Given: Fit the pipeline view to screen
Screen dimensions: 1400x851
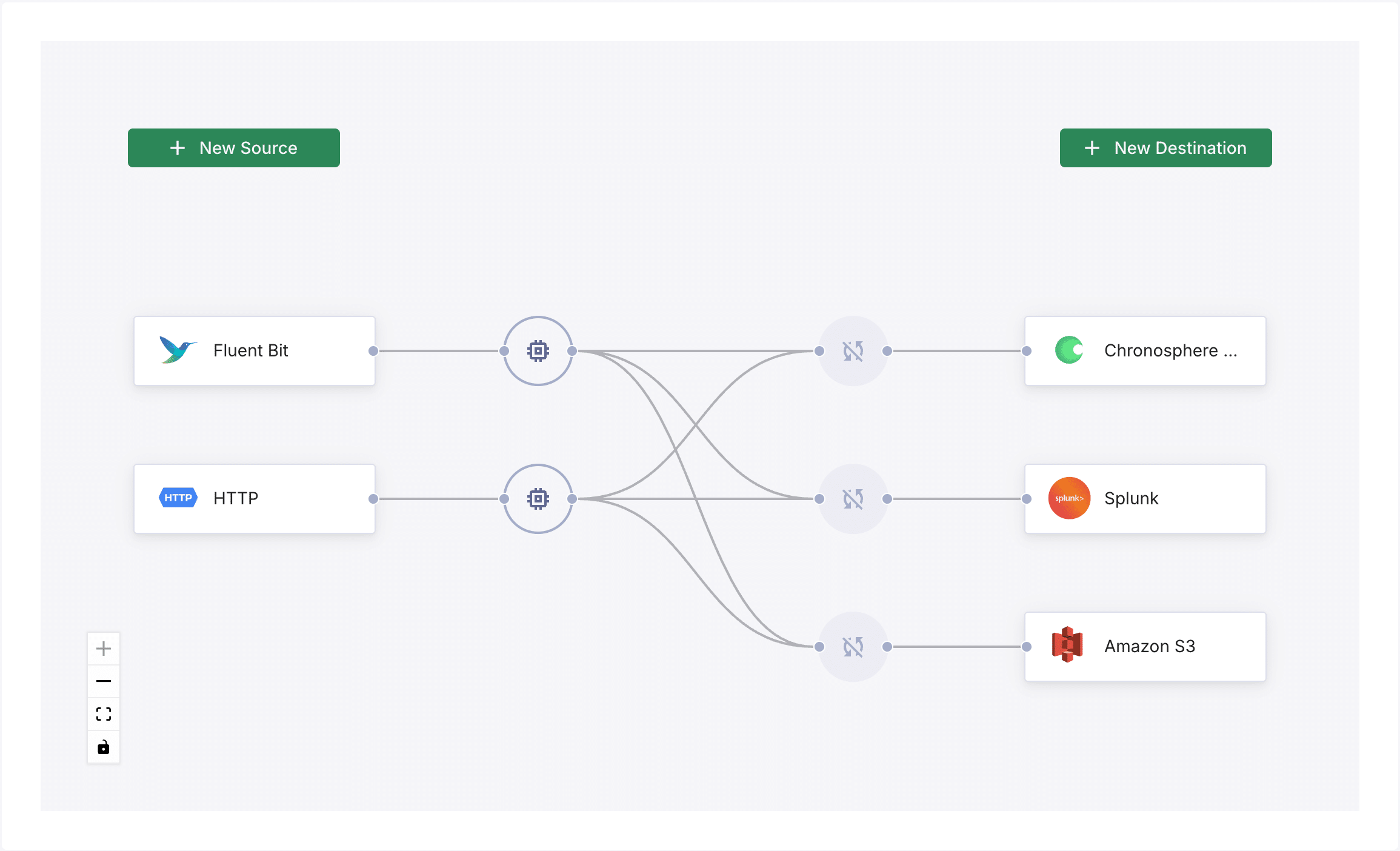Looking at the screenshot, I should pyautogui.click(x=104, y=714).
